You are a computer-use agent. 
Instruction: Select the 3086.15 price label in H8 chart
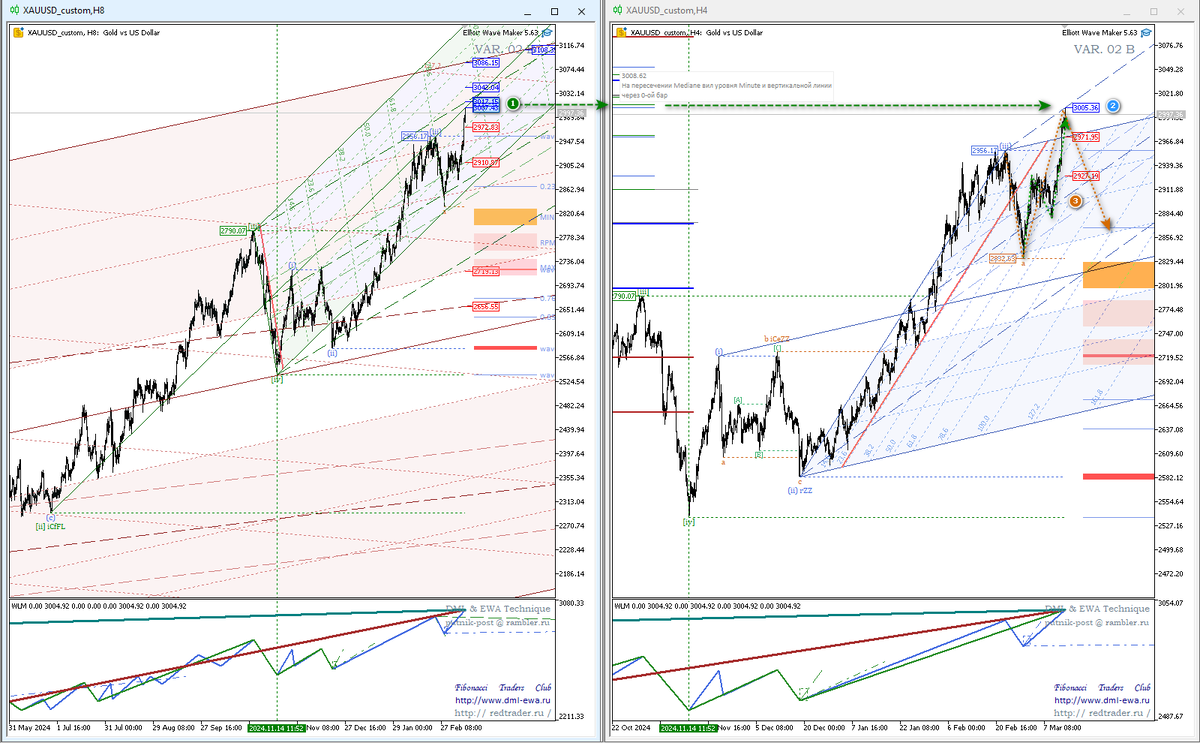(x=486, y=62)
